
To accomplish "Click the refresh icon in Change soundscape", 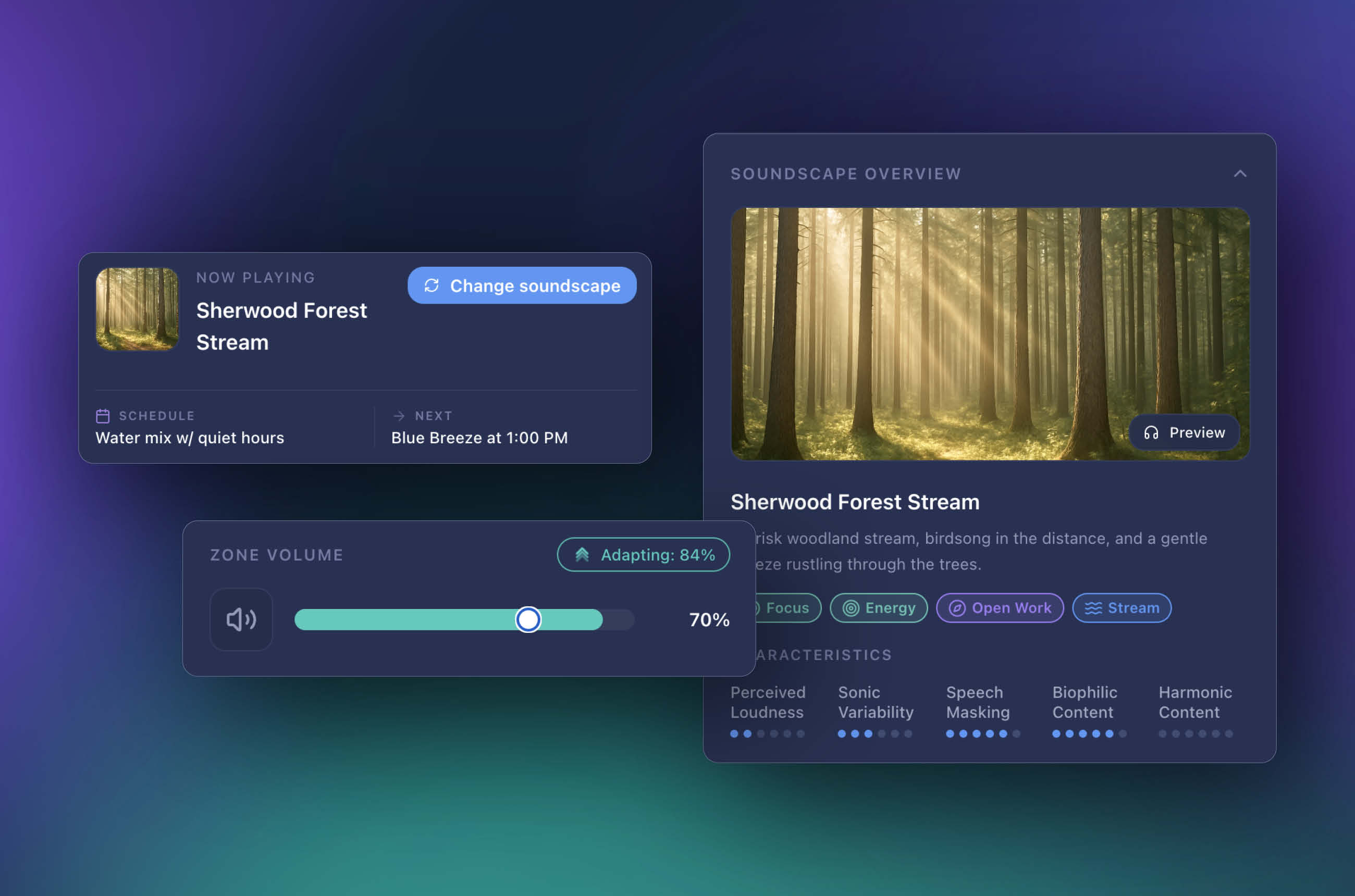I will 432,285.
